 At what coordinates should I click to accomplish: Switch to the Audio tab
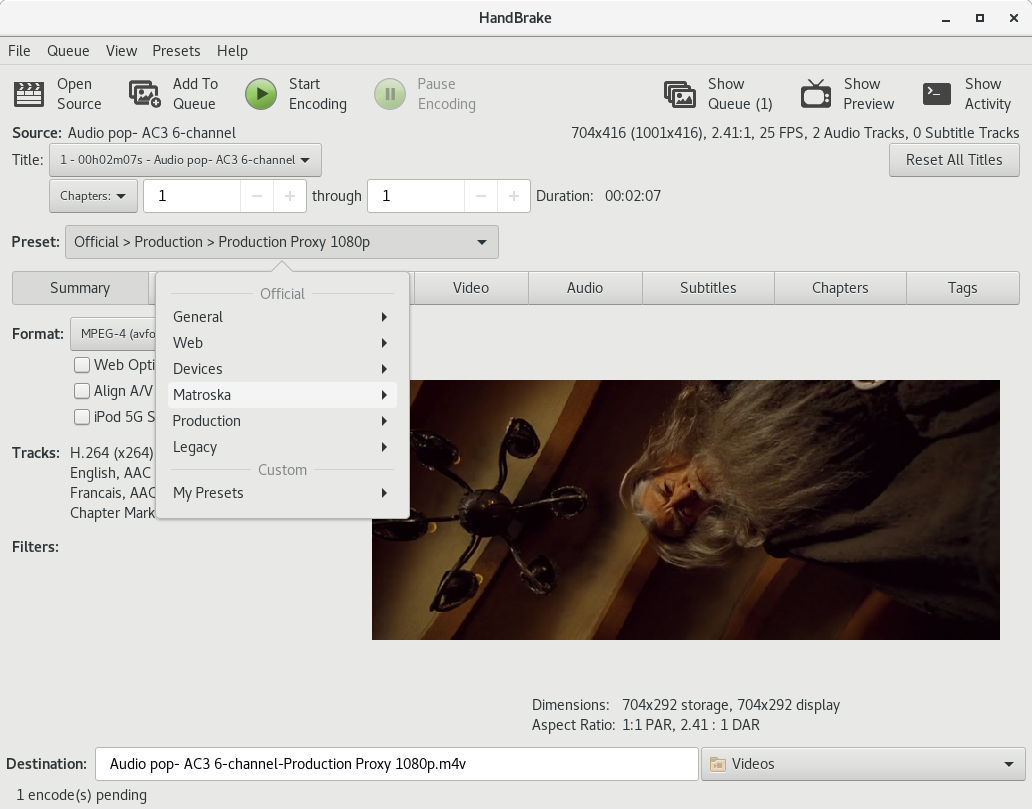coord(585,288)
